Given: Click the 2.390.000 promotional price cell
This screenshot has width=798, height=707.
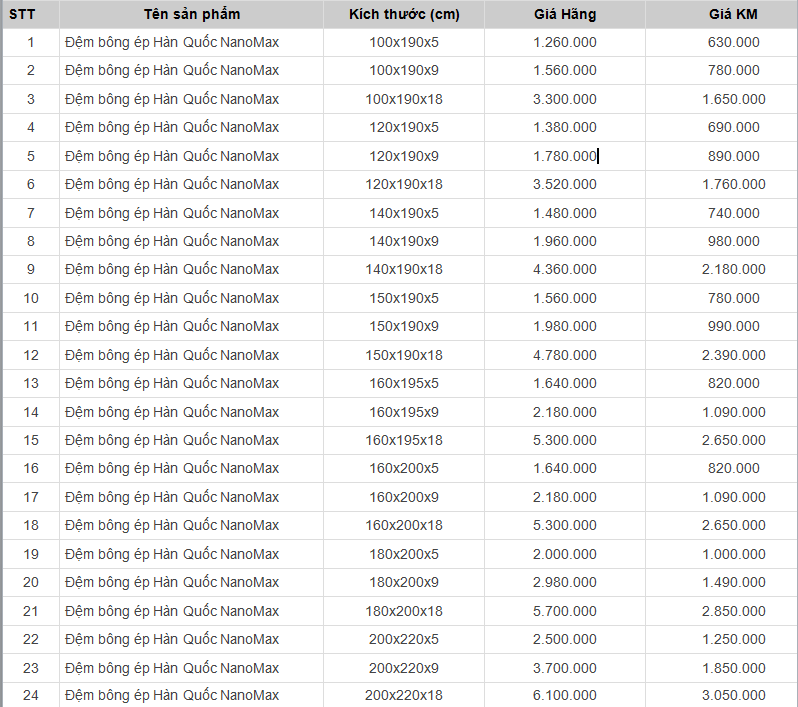Looking at the screenshot, I should [733, 355].
